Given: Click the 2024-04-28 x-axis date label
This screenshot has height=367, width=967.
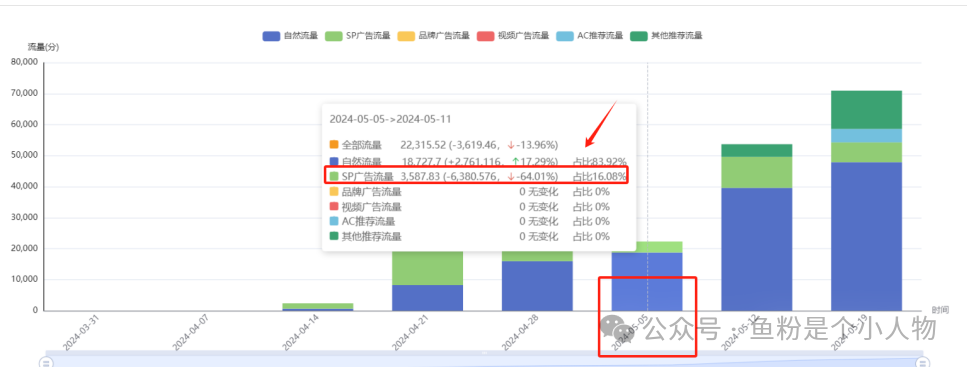Looking at the screenshot, I should (x=521, y=331).
